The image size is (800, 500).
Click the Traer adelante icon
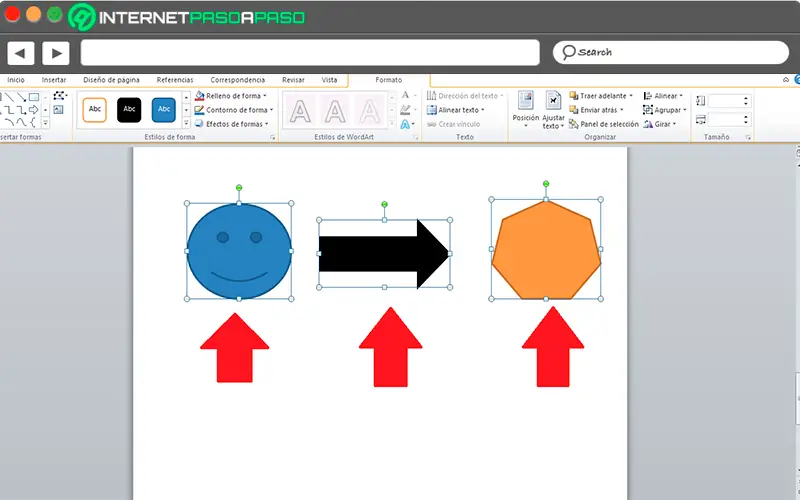574,96
